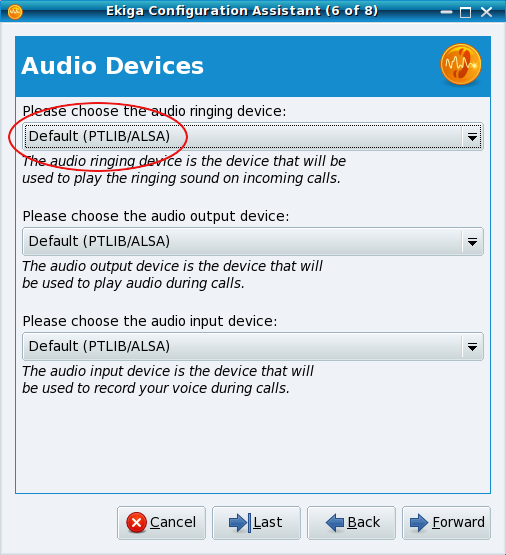Open the audio ringing device arrow
This screenshot has width=506, height=555.
pos(472,136)
